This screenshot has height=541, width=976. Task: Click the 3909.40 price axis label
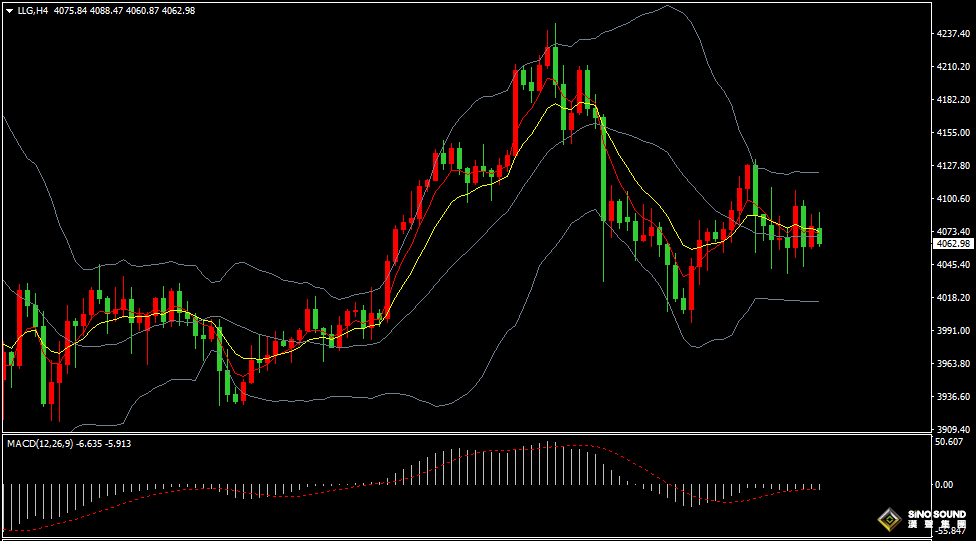(x=952, y=429)
